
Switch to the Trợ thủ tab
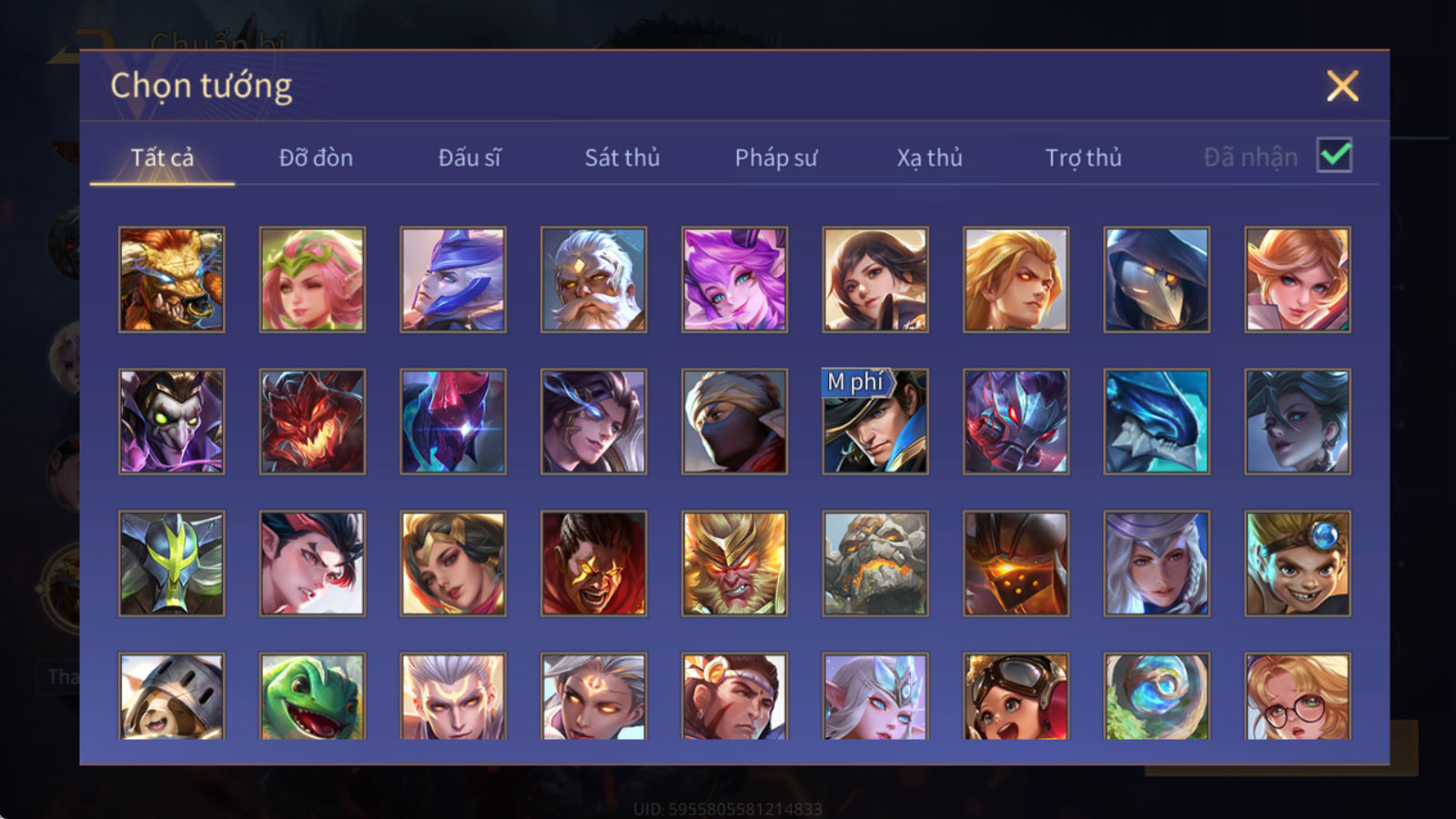(x=1083, y=157)
